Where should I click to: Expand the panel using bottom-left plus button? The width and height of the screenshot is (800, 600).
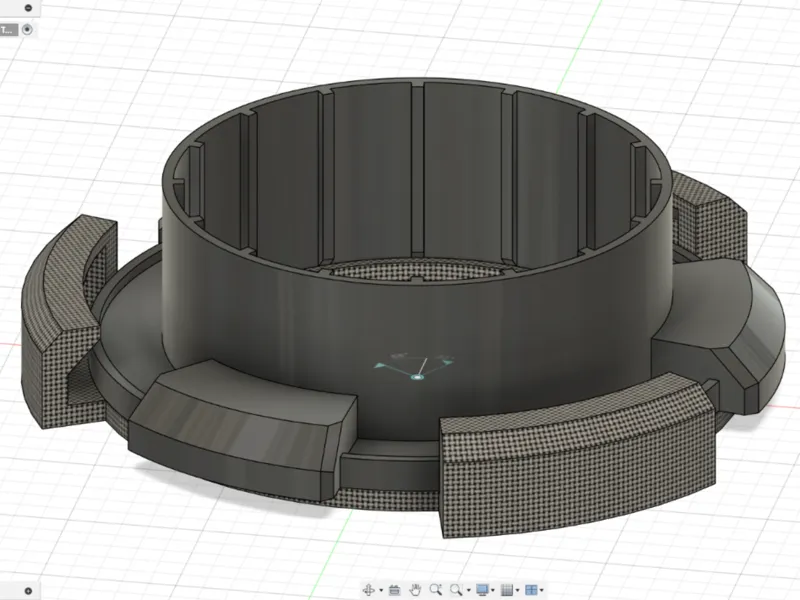29,591
